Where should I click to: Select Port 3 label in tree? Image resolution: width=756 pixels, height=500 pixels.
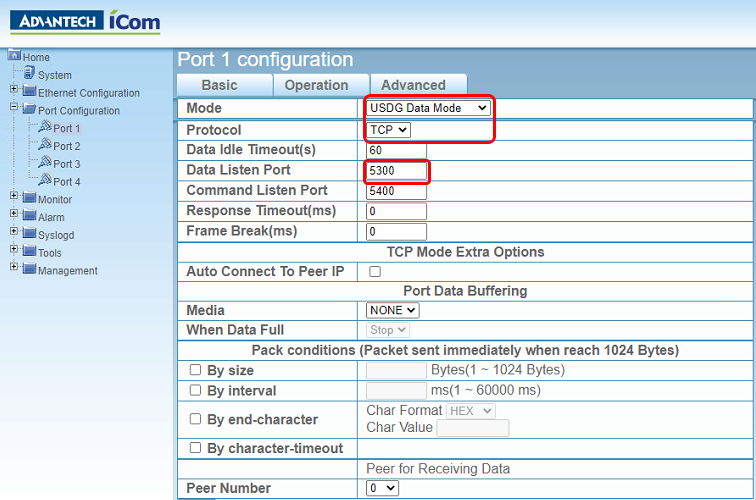click(67, 164)
